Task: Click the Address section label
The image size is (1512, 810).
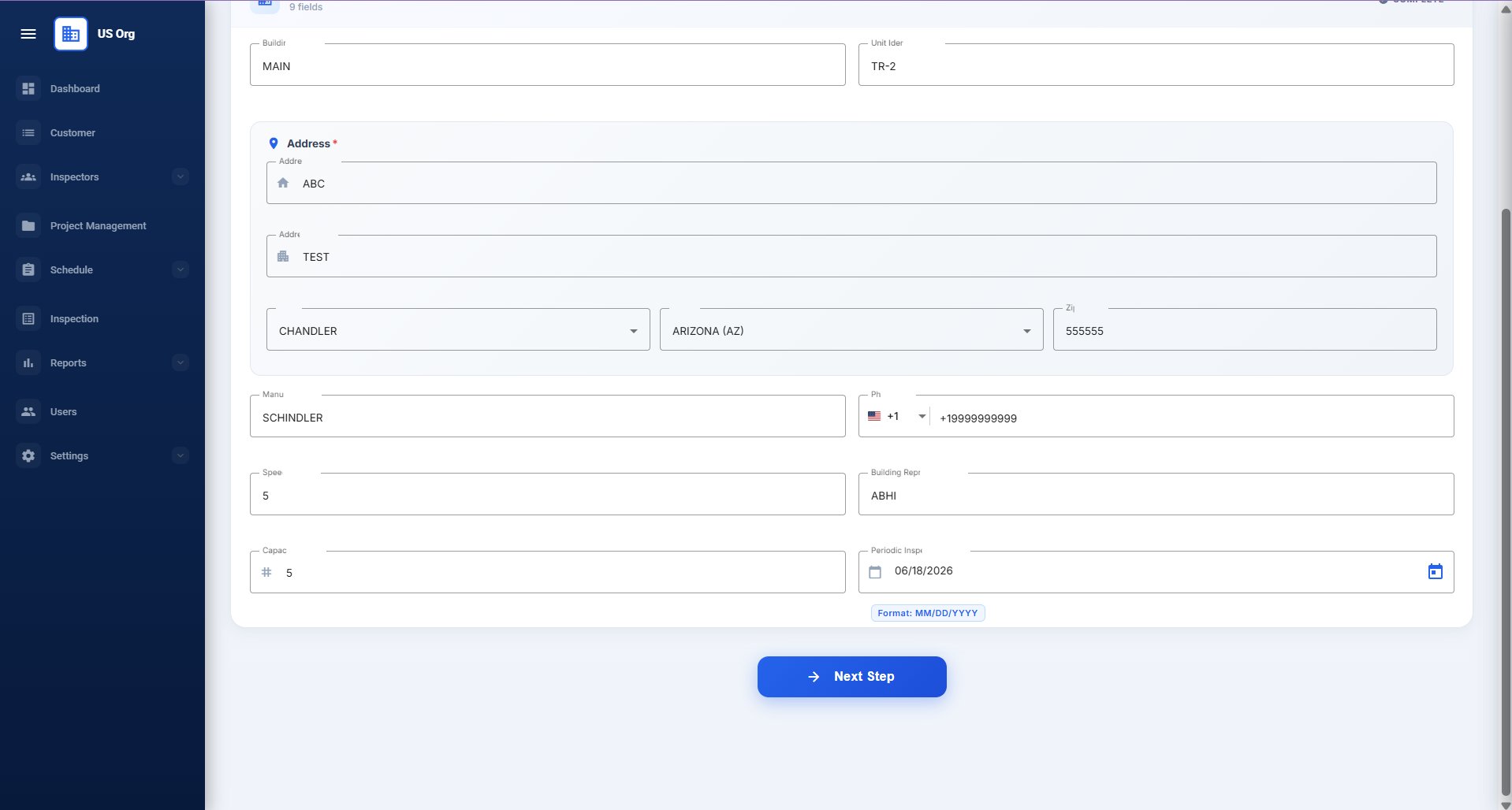Action: (308, 143)
